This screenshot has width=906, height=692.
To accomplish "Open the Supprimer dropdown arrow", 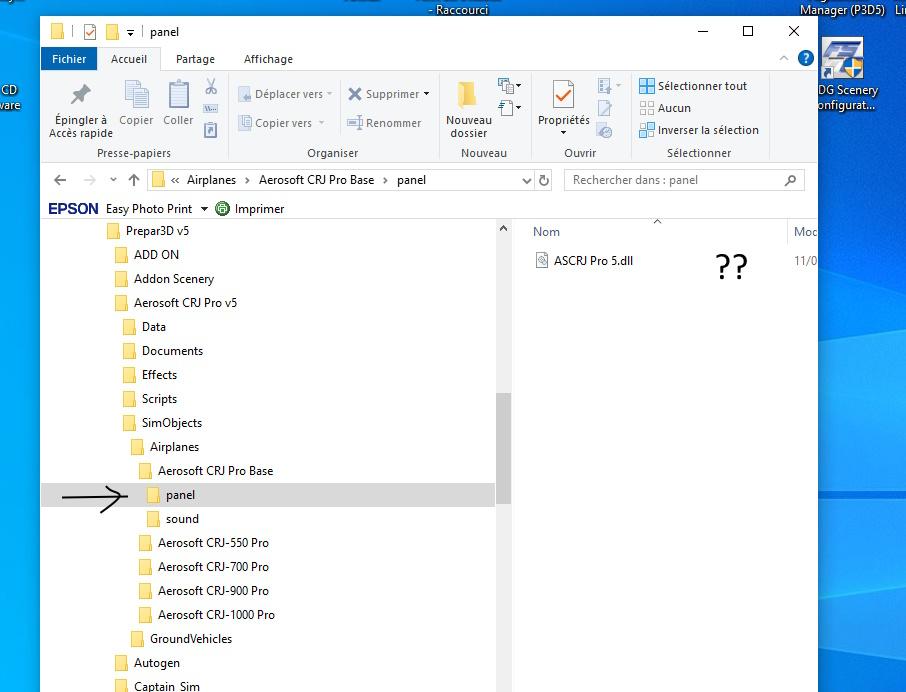I will [x=426, y=94].
